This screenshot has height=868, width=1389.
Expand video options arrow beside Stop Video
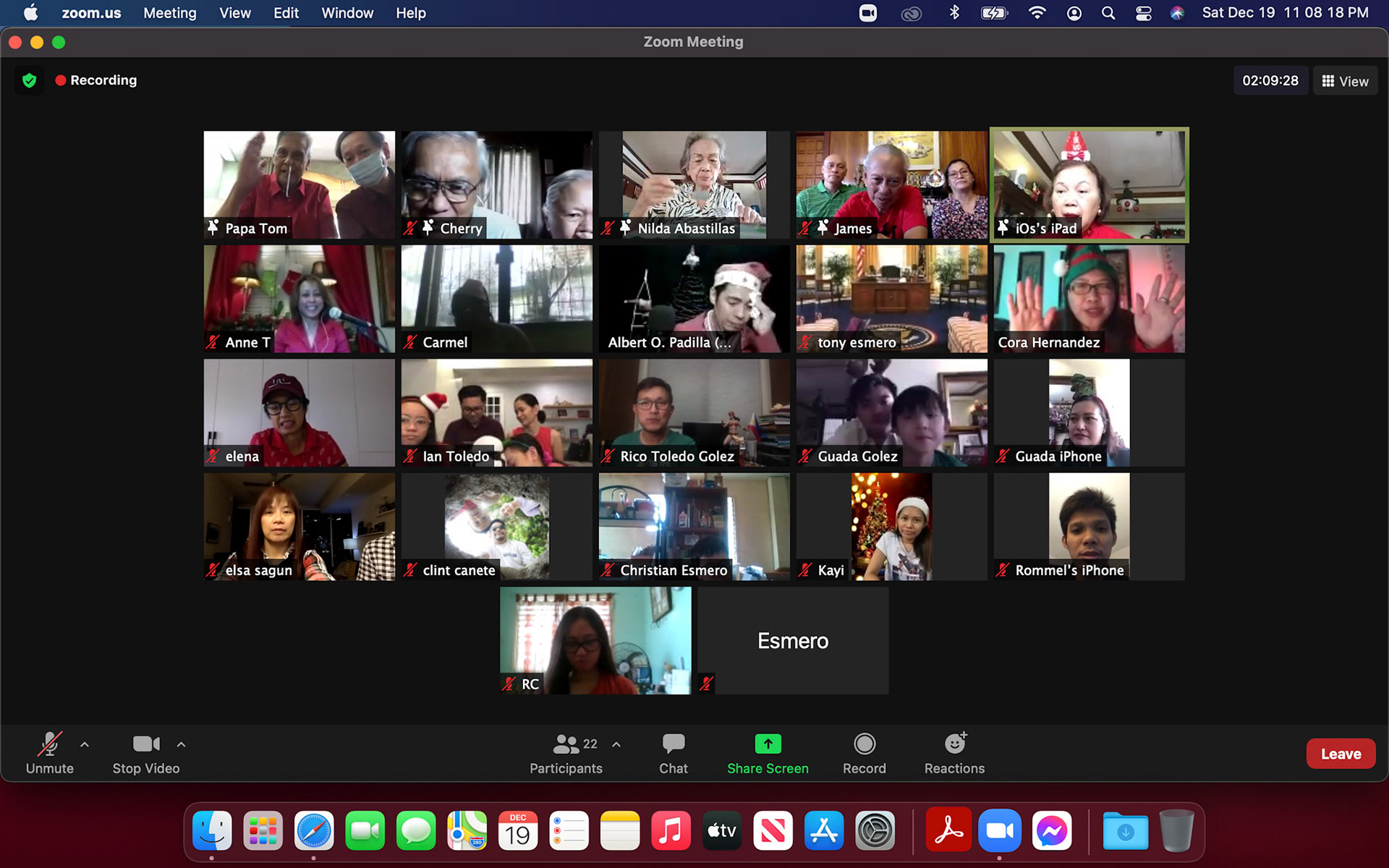coord(181,744)
